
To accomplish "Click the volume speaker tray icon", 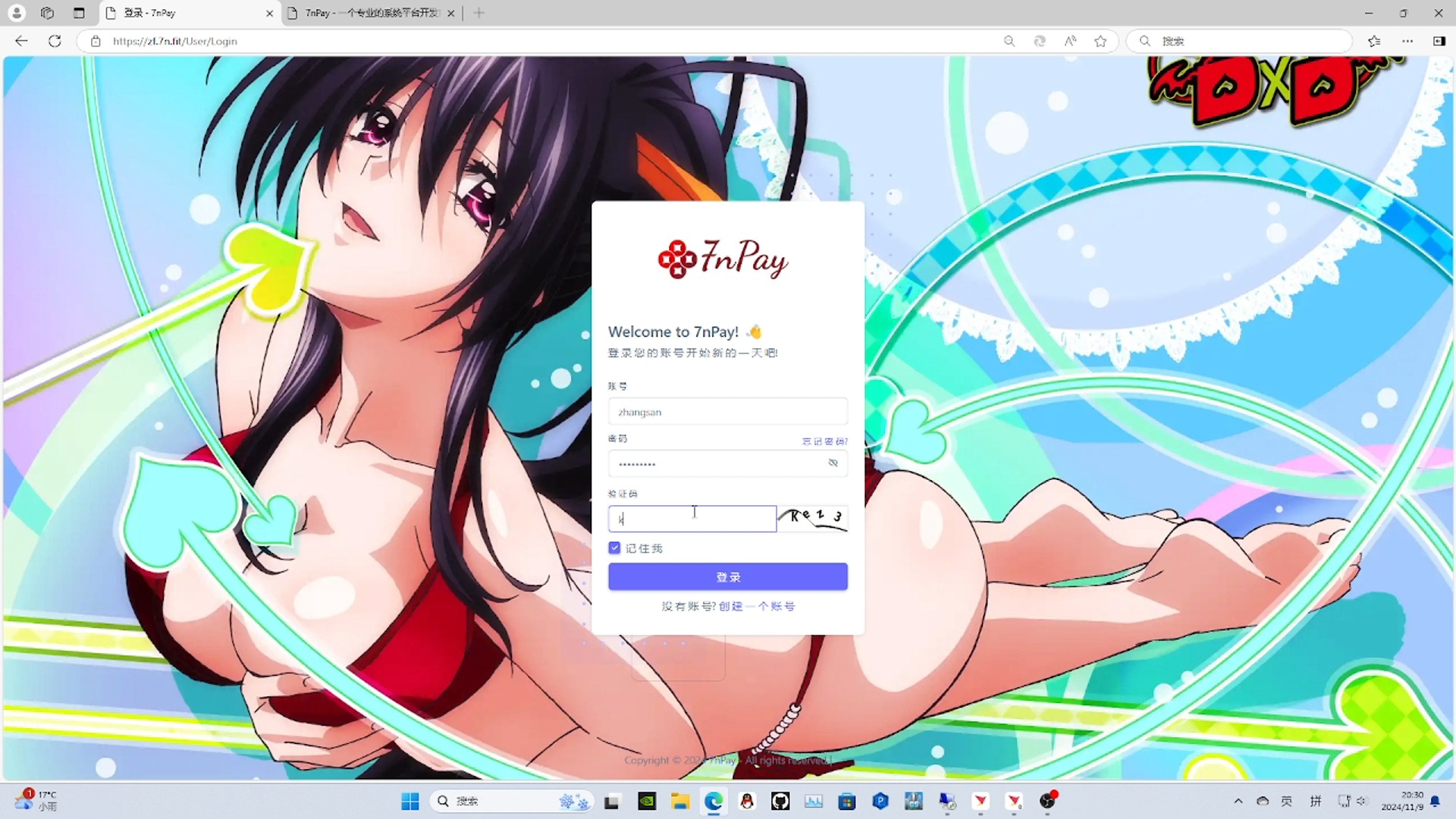I will 1361,801.
